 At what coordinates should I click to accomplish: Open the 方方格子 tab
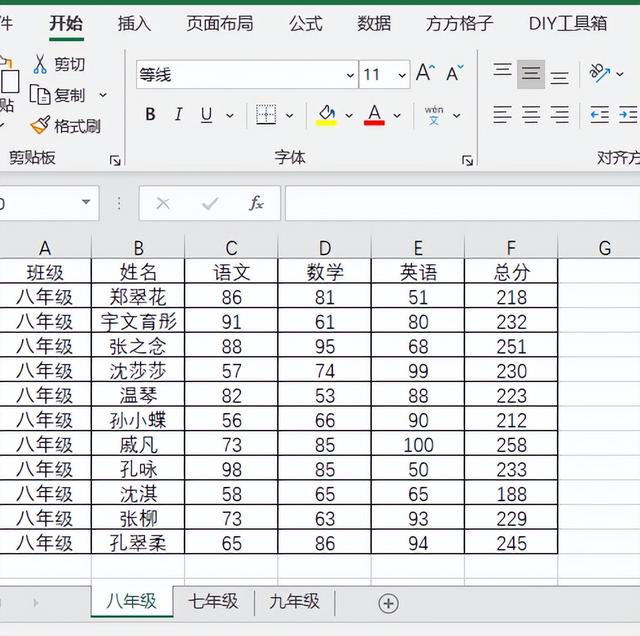click(460, 24)
